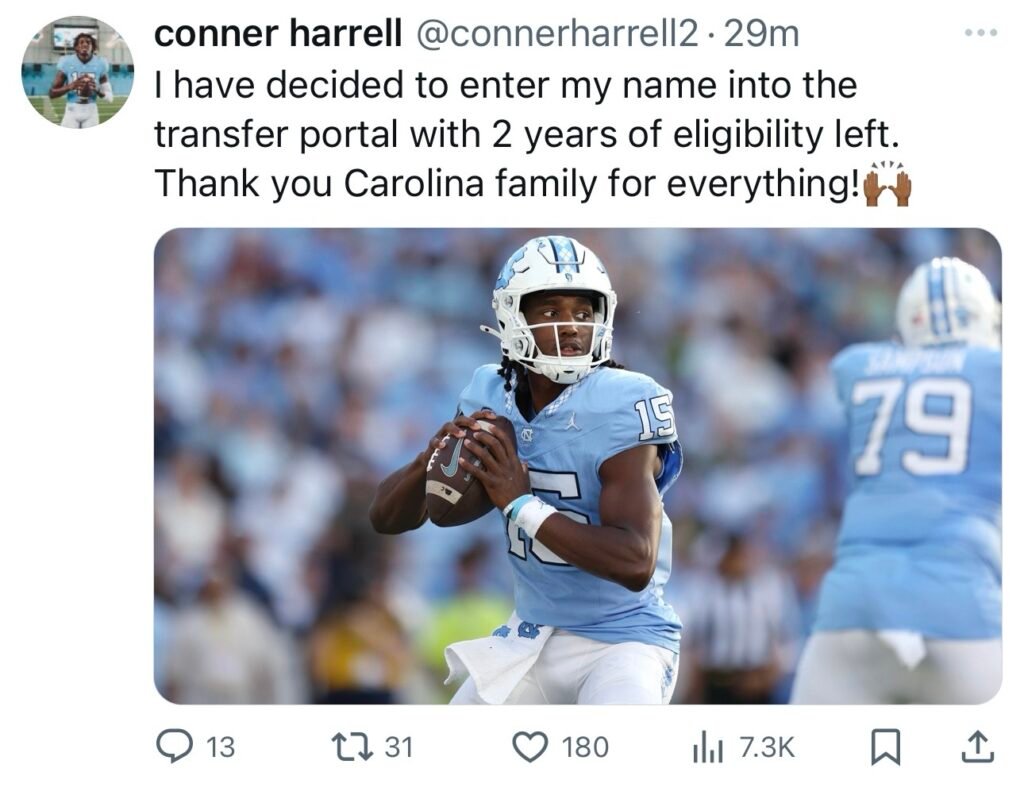The image size is (1024, 799).
Task: Open the three-dot more options menu
Action: click(982, 33)
